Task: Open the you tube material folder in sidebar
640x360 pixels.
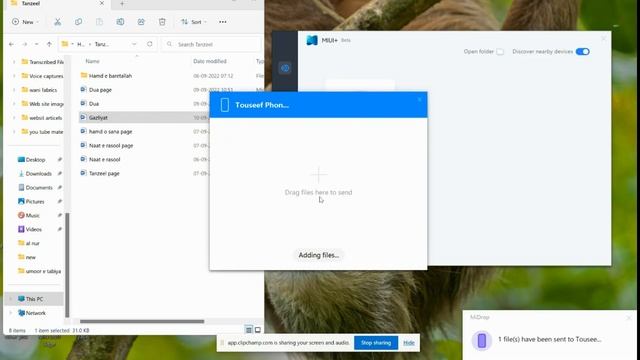Action: coord(42,131)
